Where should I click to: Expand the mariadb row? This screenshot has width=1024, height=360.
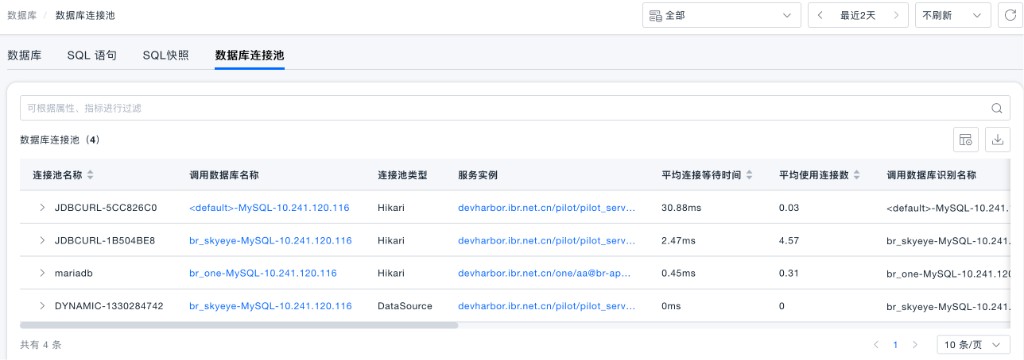pos(42,273)
